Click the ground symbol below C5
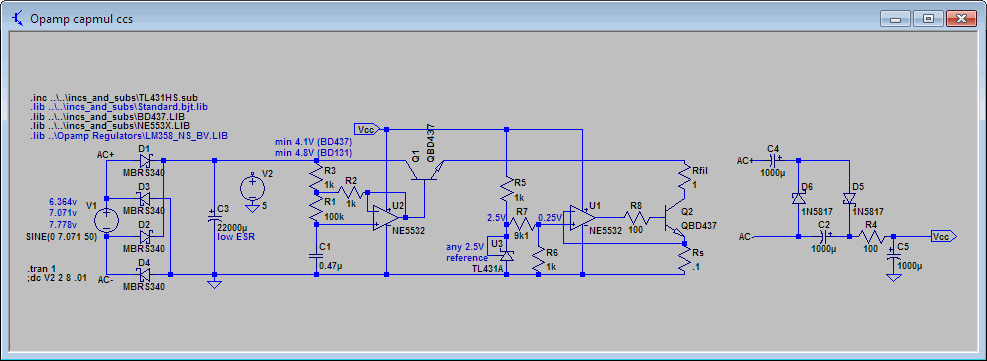 click(893, 277)
